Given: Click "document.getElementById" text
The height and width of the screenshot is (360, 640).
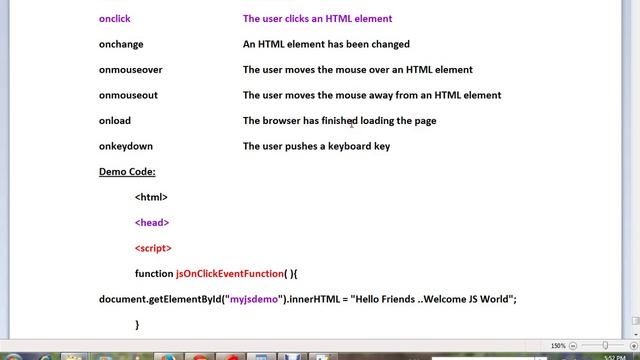Looking at the screenshot, I should [x=160, y=299].
